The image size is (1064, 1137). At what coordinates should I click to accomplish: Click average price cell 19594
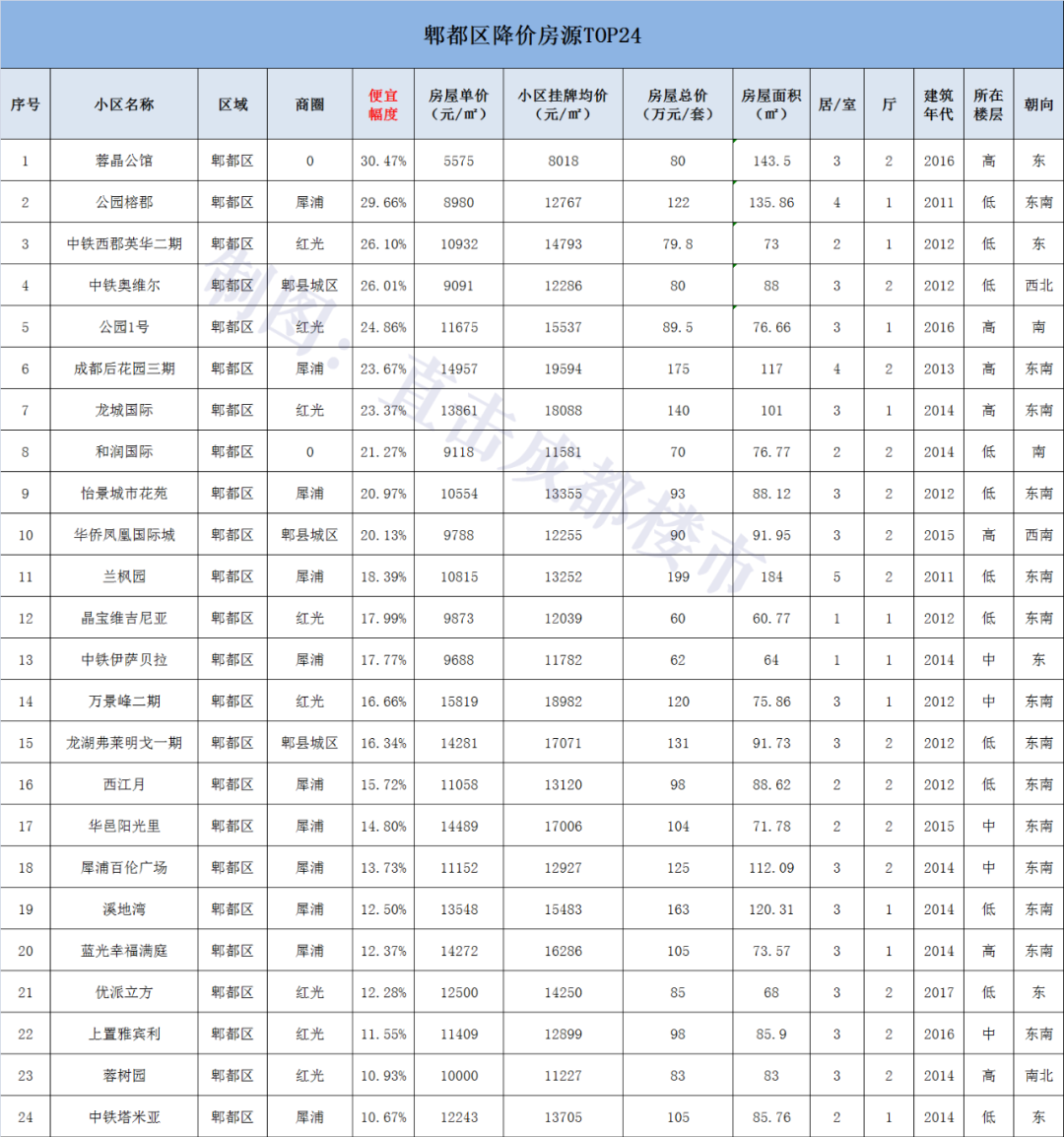[x=563, y=368]
